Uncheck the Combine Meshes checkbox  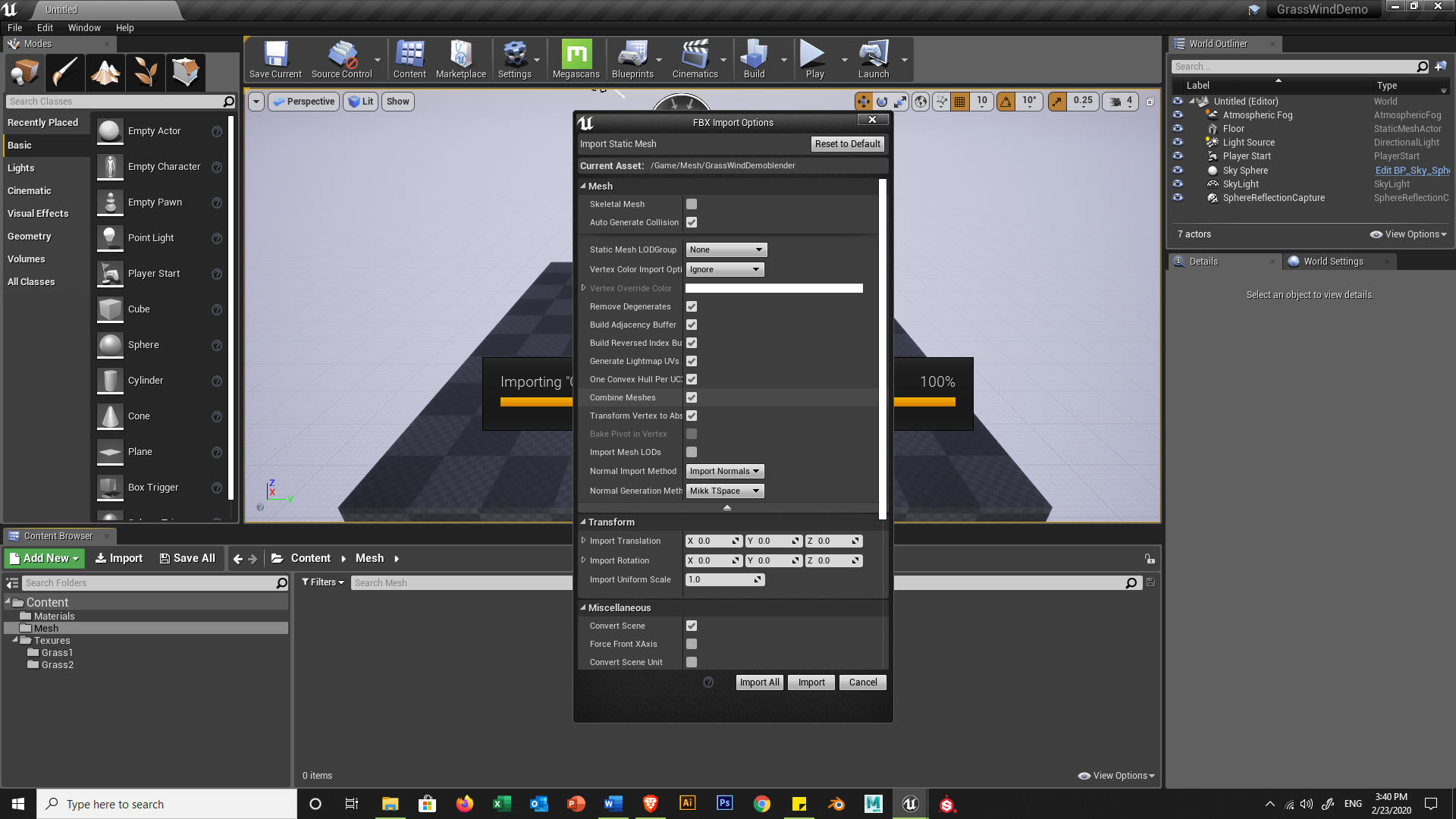[692, 397]
